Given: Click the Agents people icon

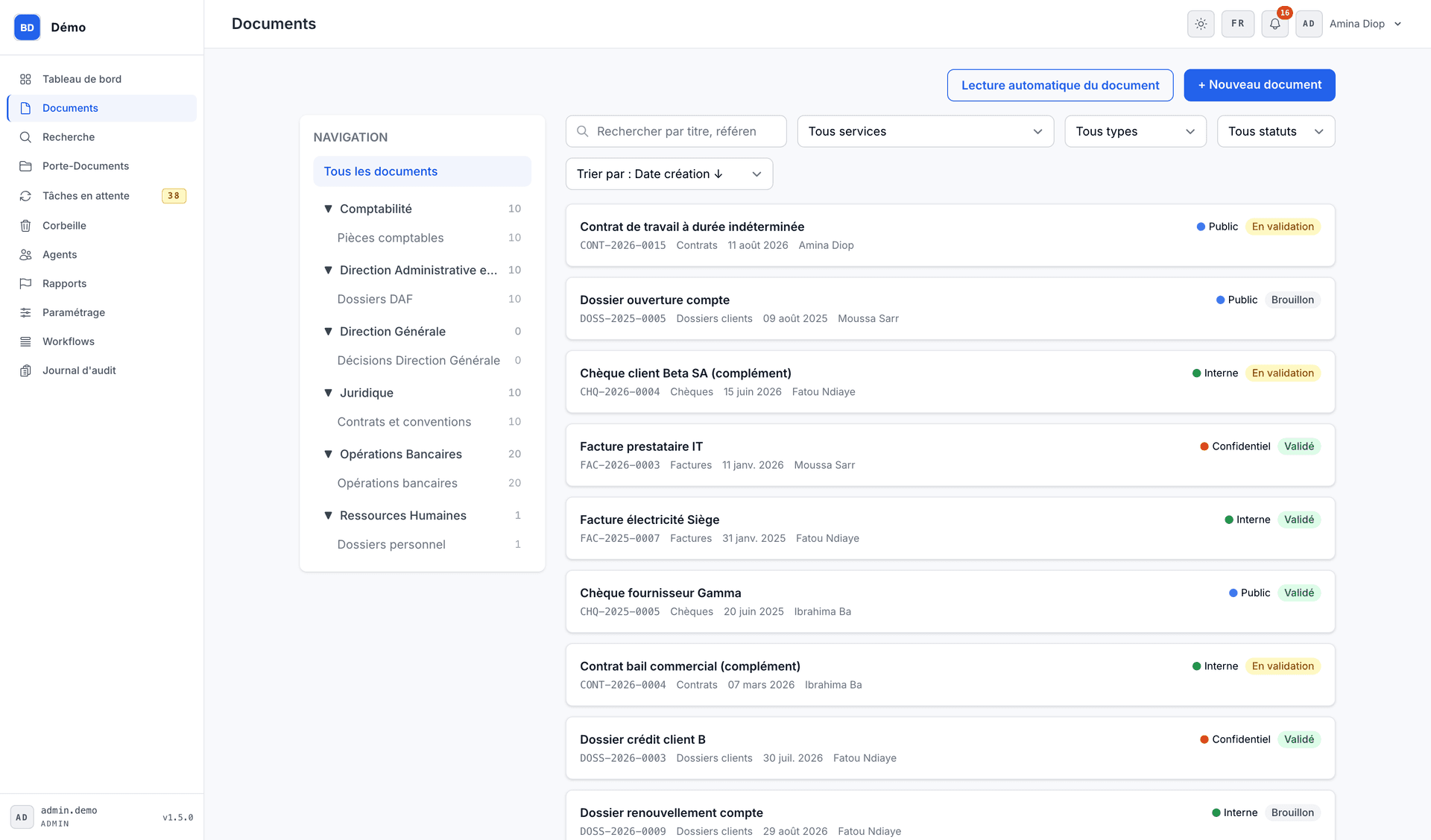Looking at the screenshot, I should 25,255.
